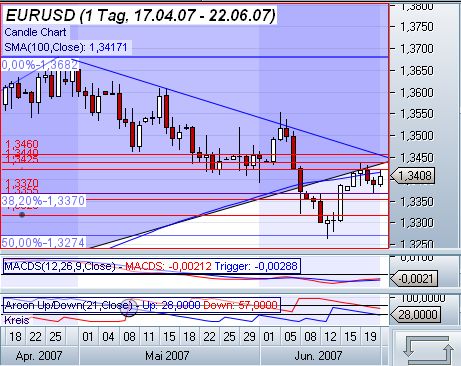The height and width of the screenshot is (366, 461).
Task: Click the 1,3350 price scale value
Action: point(417,201)
